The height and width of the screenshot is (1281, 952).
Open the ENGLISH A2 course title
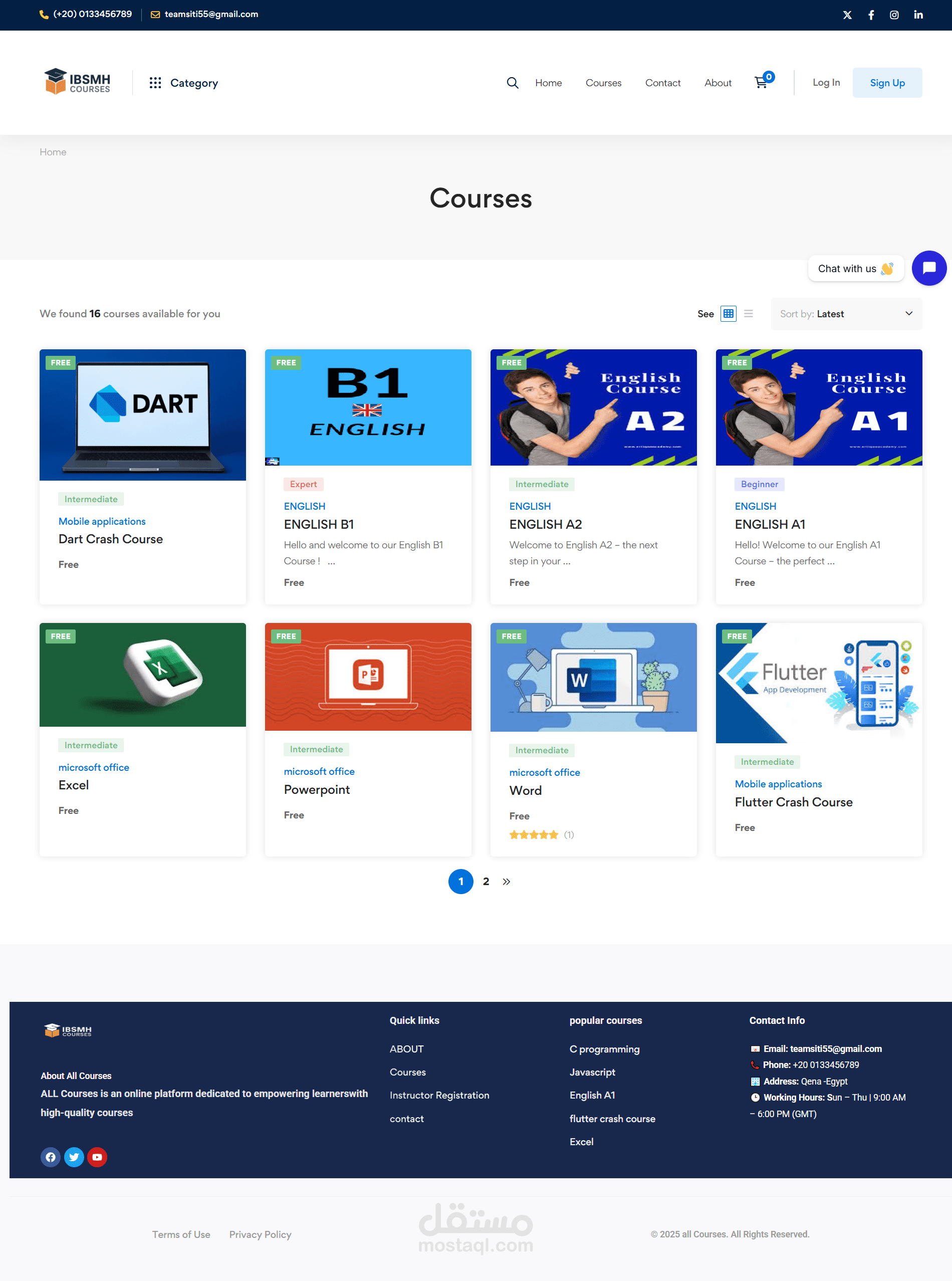[x=546, y=524]
